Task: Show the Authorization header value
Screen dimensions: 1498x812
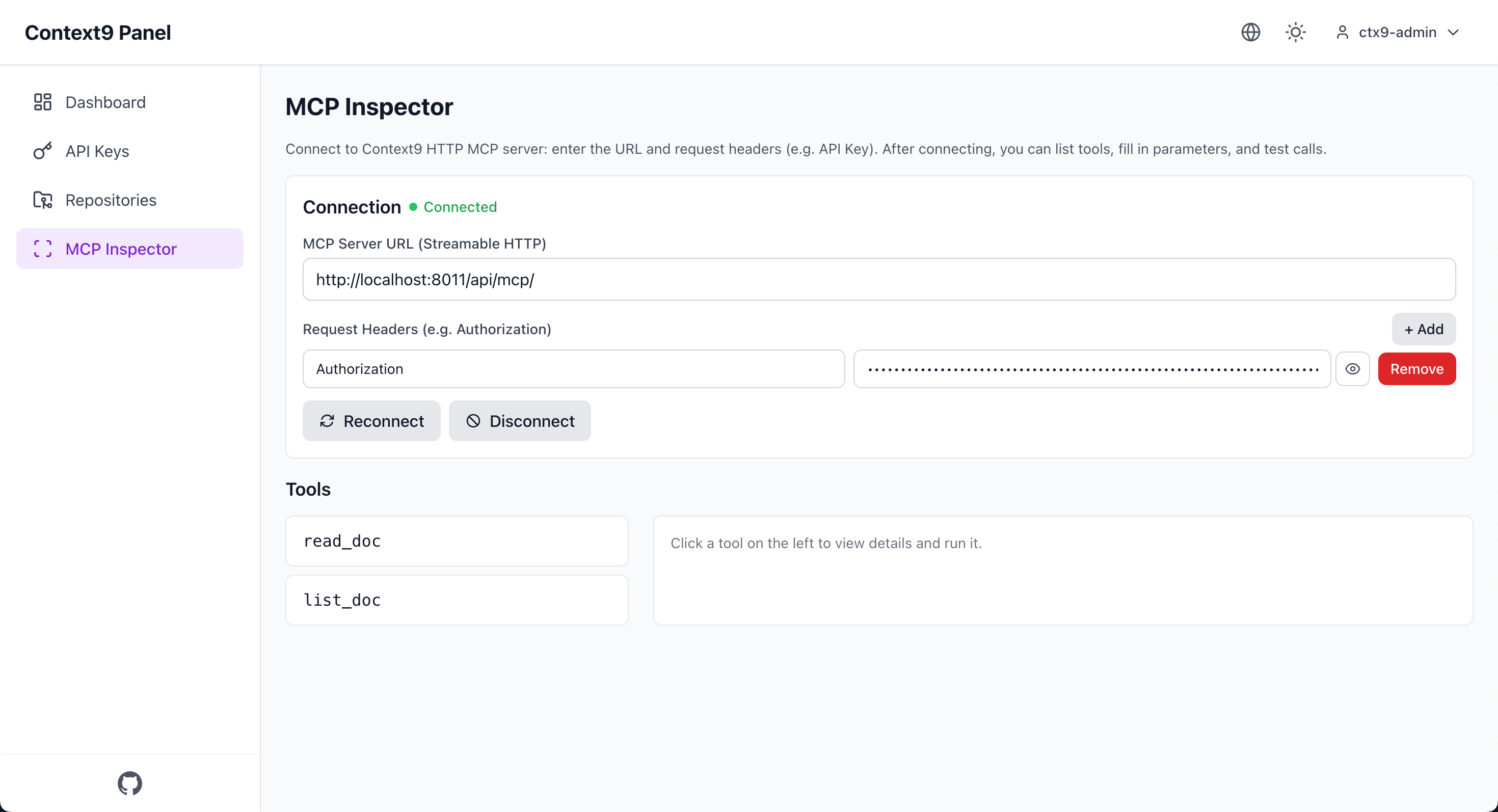Action: (1352, 369)
